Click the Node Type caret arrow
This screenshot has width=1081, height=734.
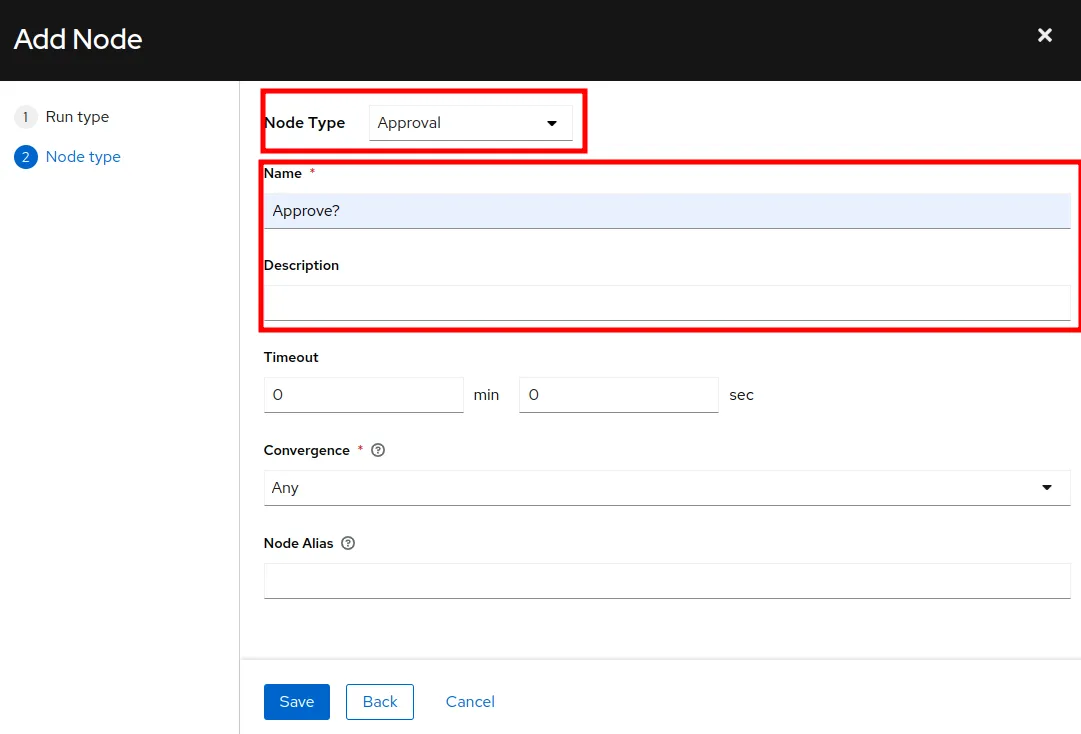(551, 124)
